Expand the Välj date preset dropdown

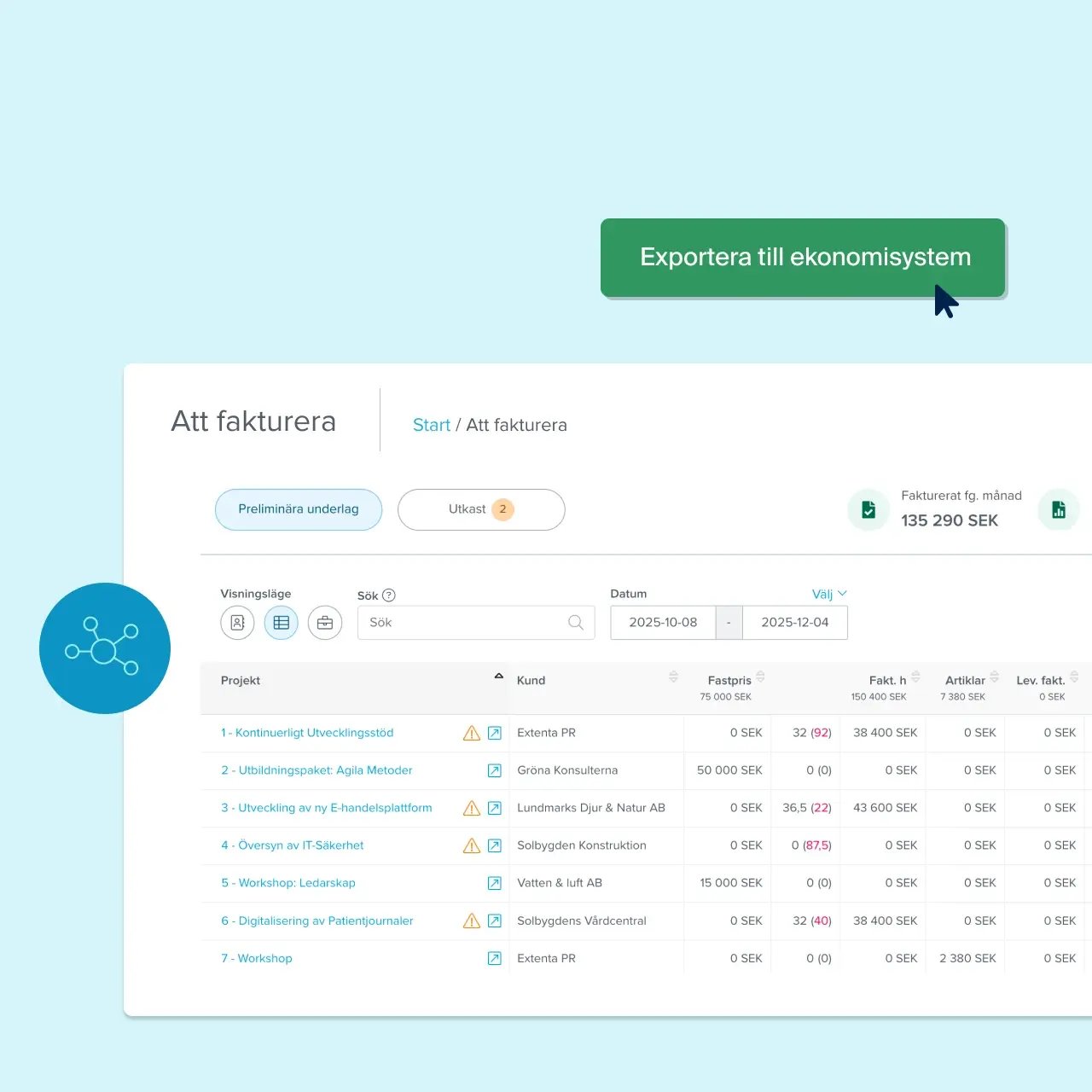(x=829, y=594)
